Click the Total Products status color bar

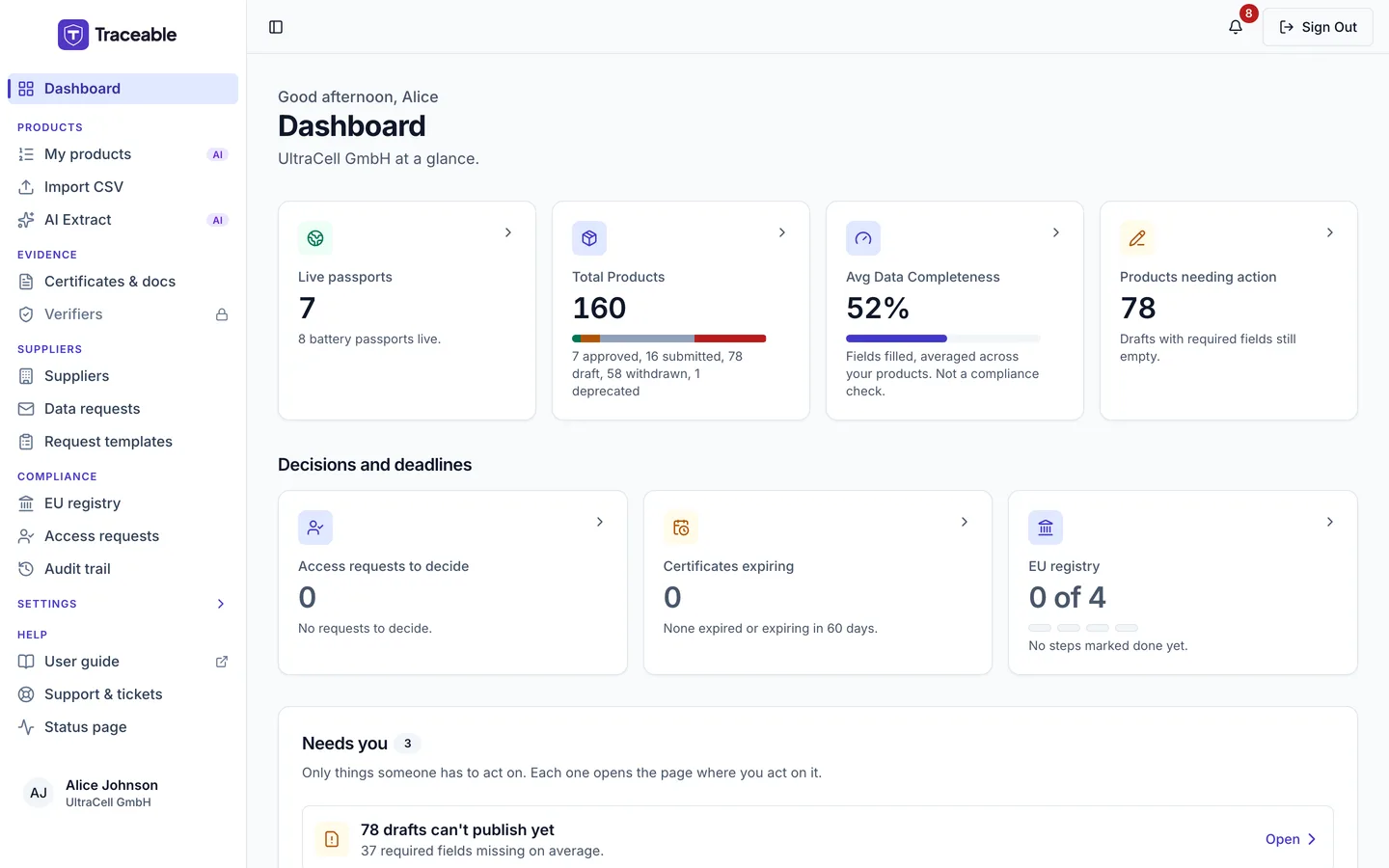(669, 339)
